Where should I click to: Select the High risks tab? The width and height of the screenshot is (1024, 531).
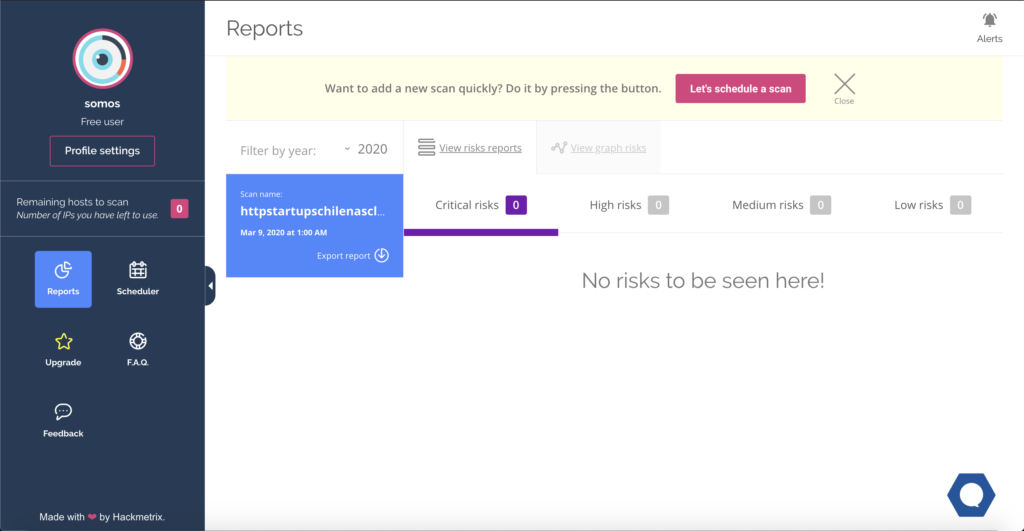pos(628,205)
